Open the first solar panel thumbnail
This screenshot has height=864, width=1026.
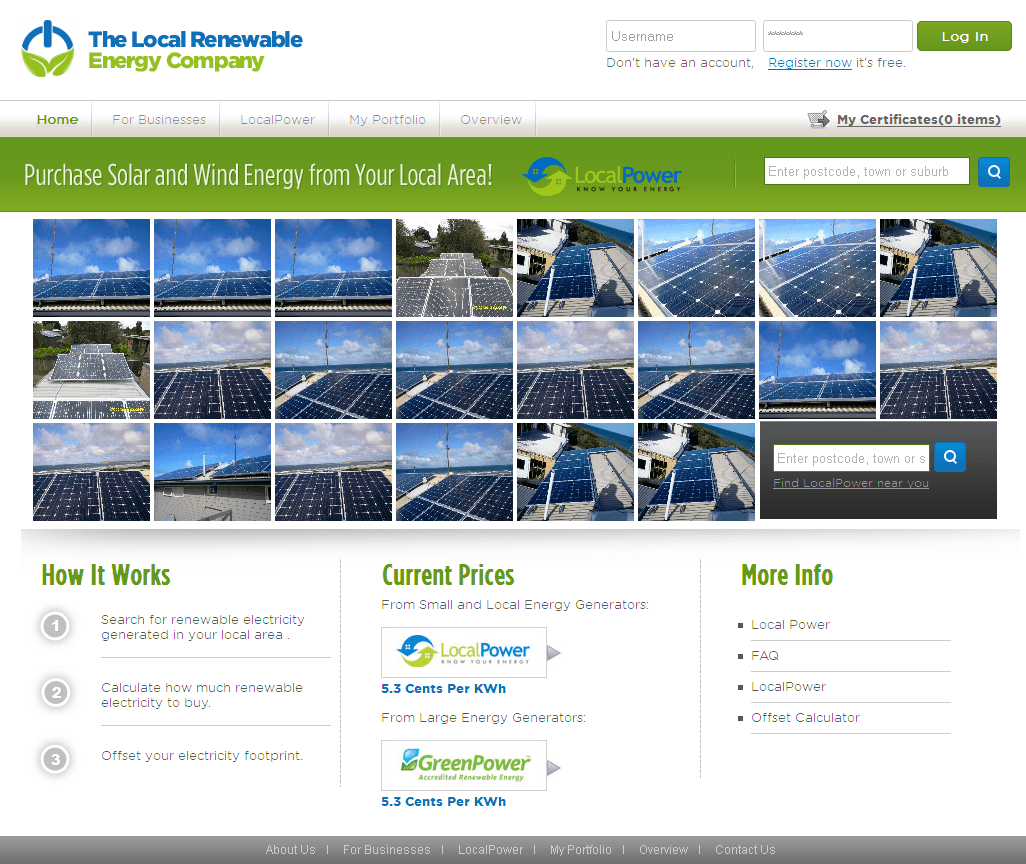pos(91,267)
